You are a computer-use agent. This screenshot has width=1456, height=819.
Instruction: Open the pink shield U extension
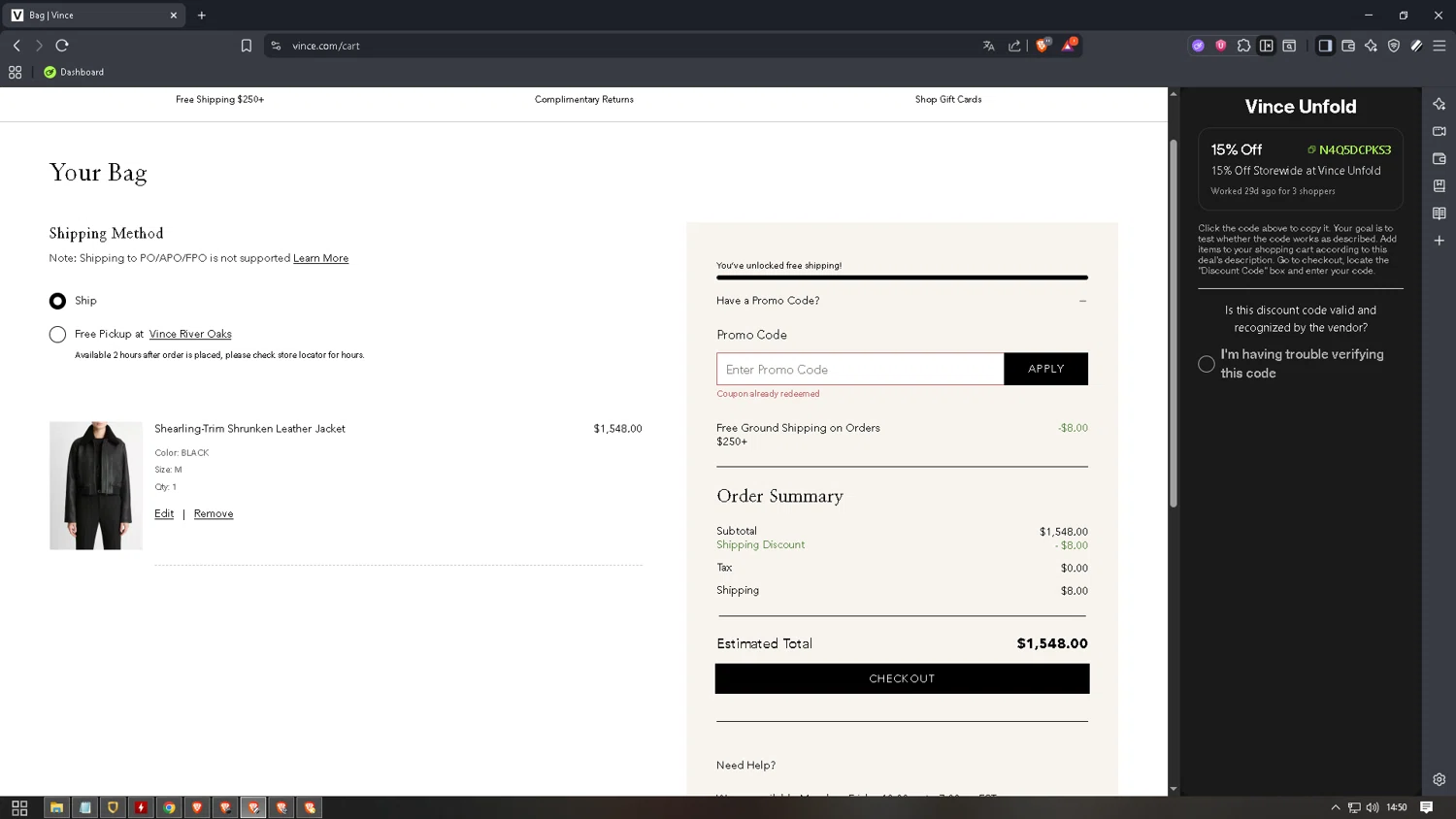coord(1221,46)
